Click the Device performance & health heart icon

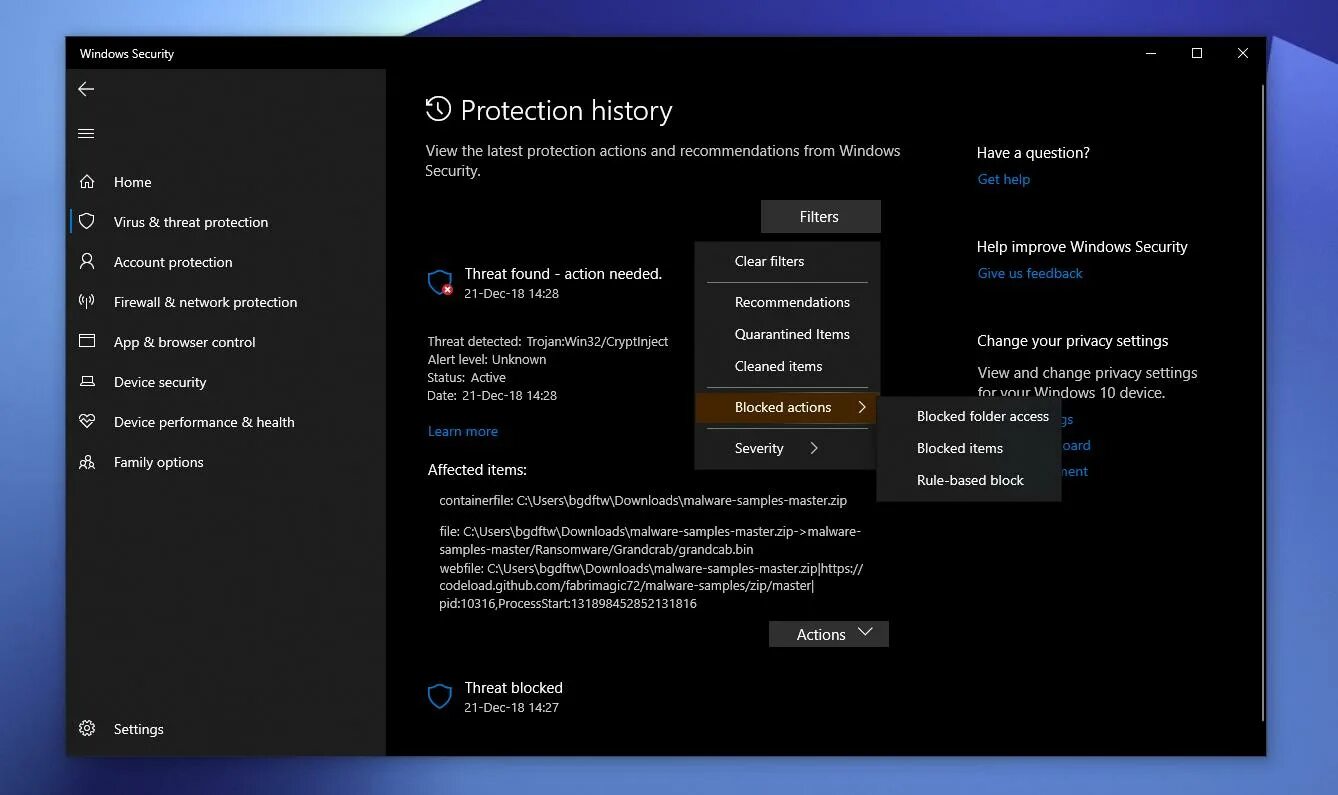(x=87, y=422)
